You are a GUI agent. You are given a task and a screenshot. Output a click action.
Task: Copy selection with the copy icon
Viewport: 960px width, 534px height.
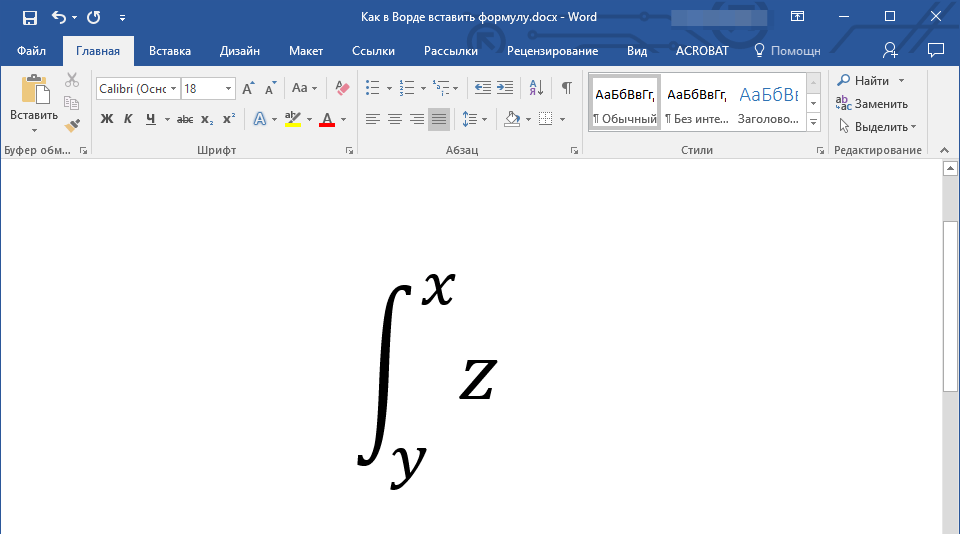72,103
